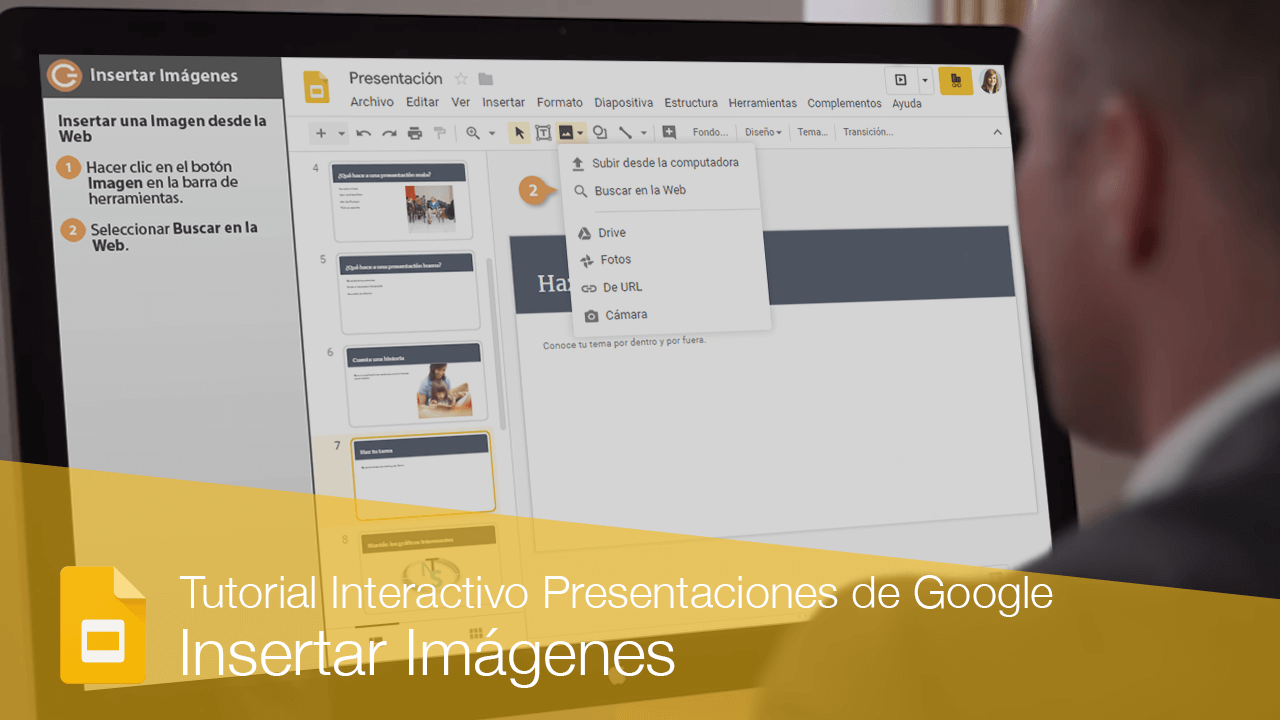Open the Formato menu
Viewport: 1280px width, 720px height.
click(x=559, y=102)
